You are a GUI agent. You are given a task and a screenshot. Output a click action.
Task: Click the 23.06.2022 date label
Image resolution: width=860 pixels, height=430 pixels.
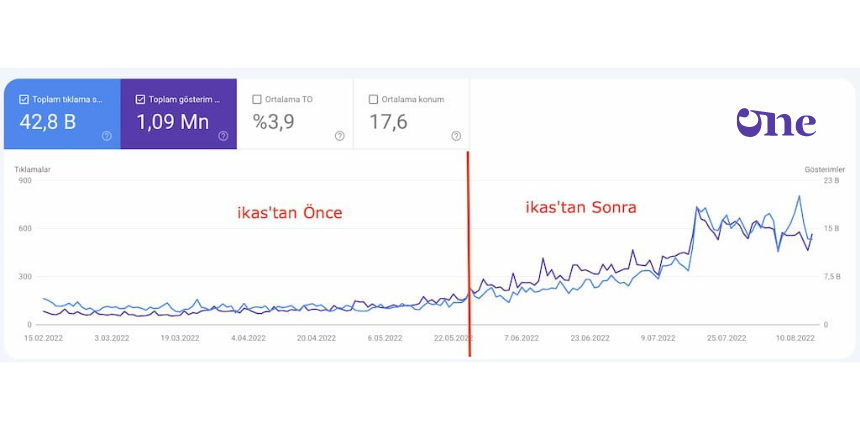tap(590, 338)
